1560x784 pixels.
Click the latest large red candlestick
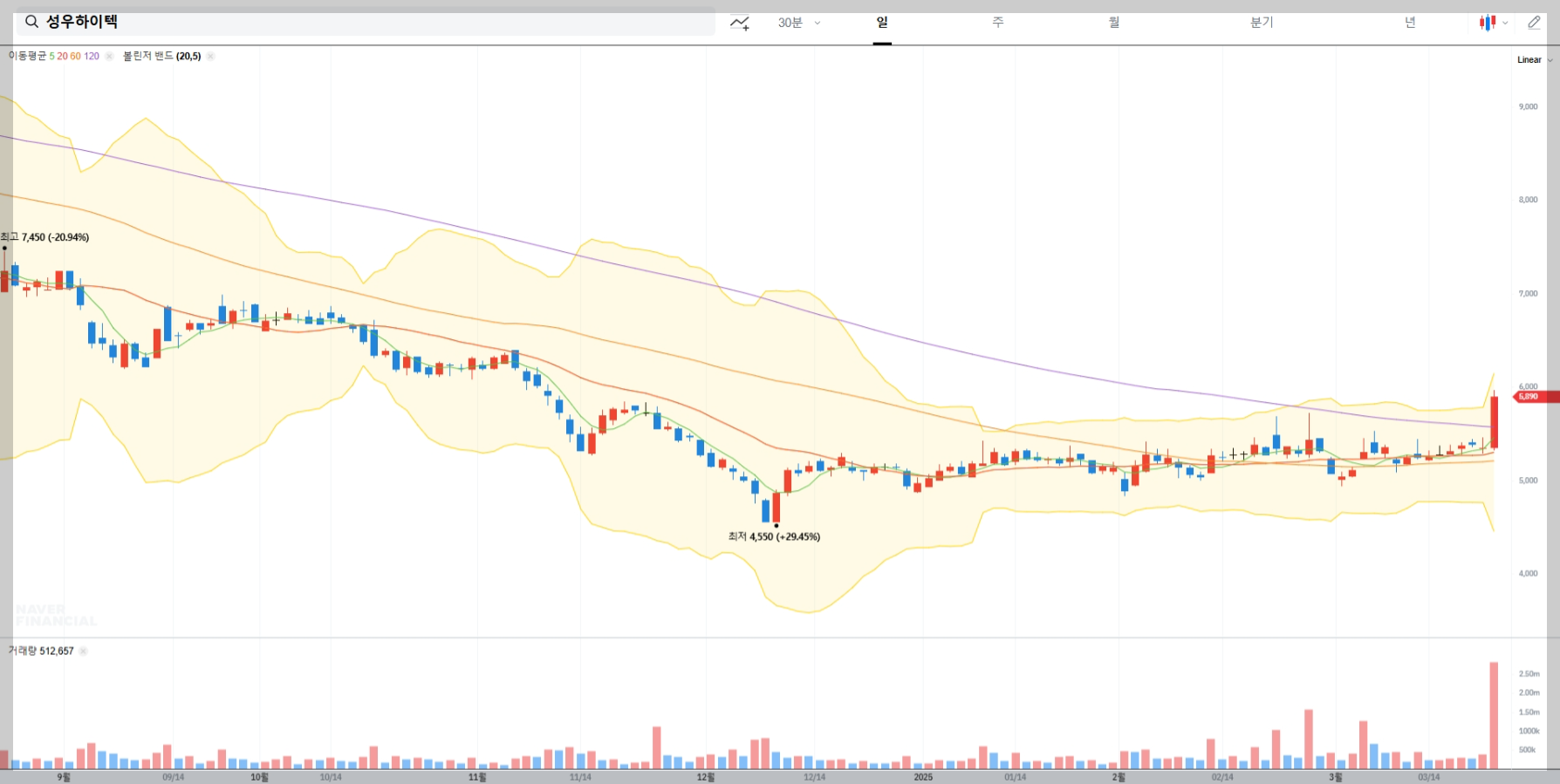click(x=1495, y=422)
